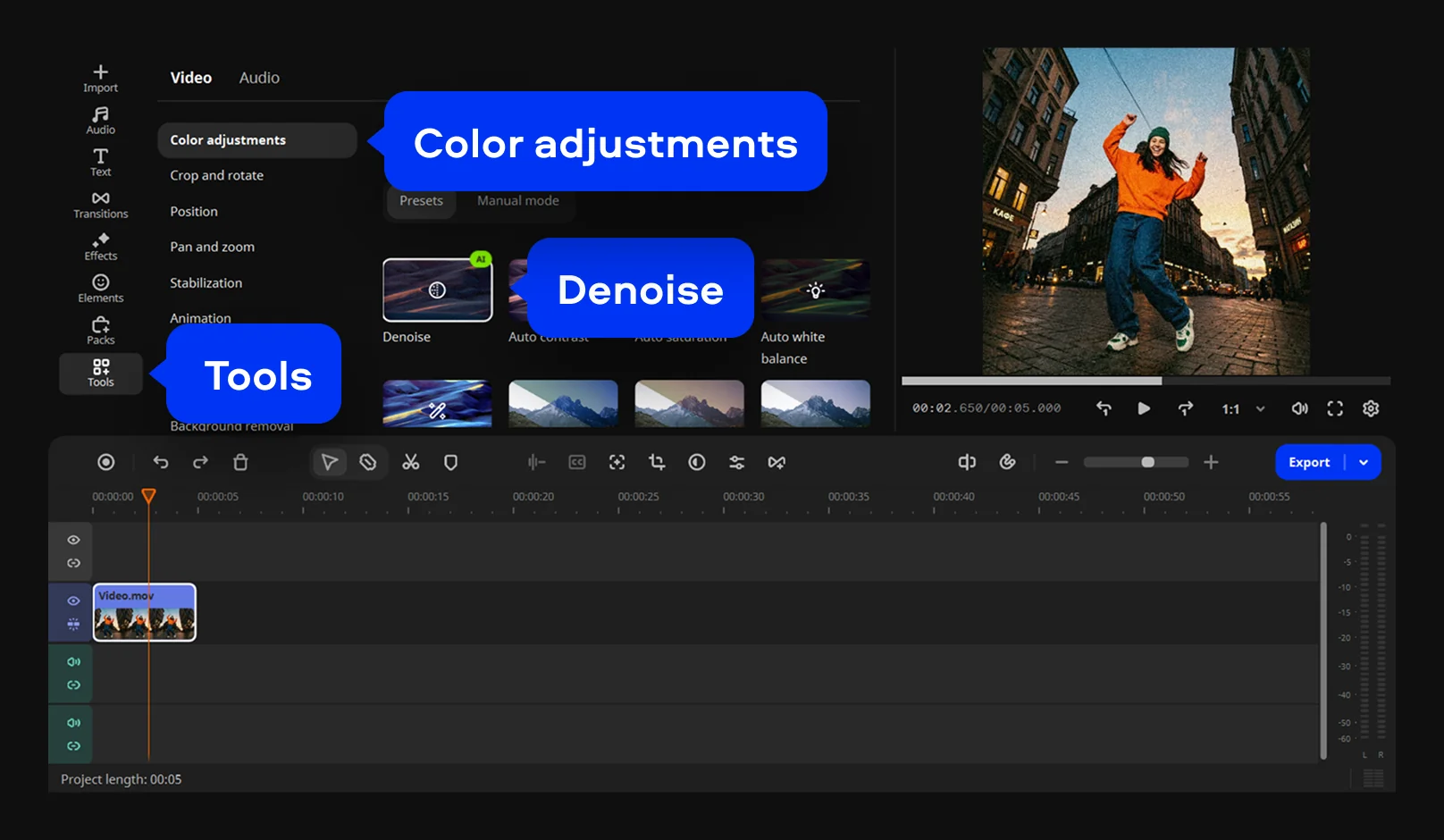1444x840 pixels.
Task: Toggle visibility of the top empty track
Action: click(x=73, y=540)
